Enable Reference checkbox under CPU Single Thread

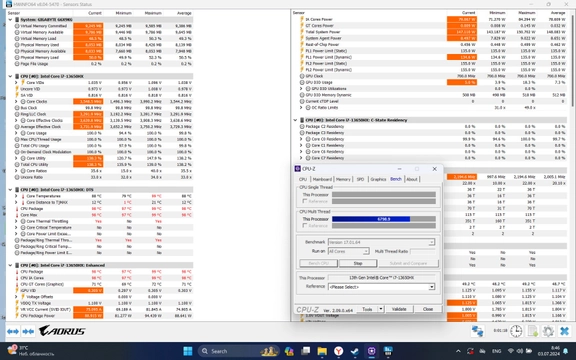[305, 201]
